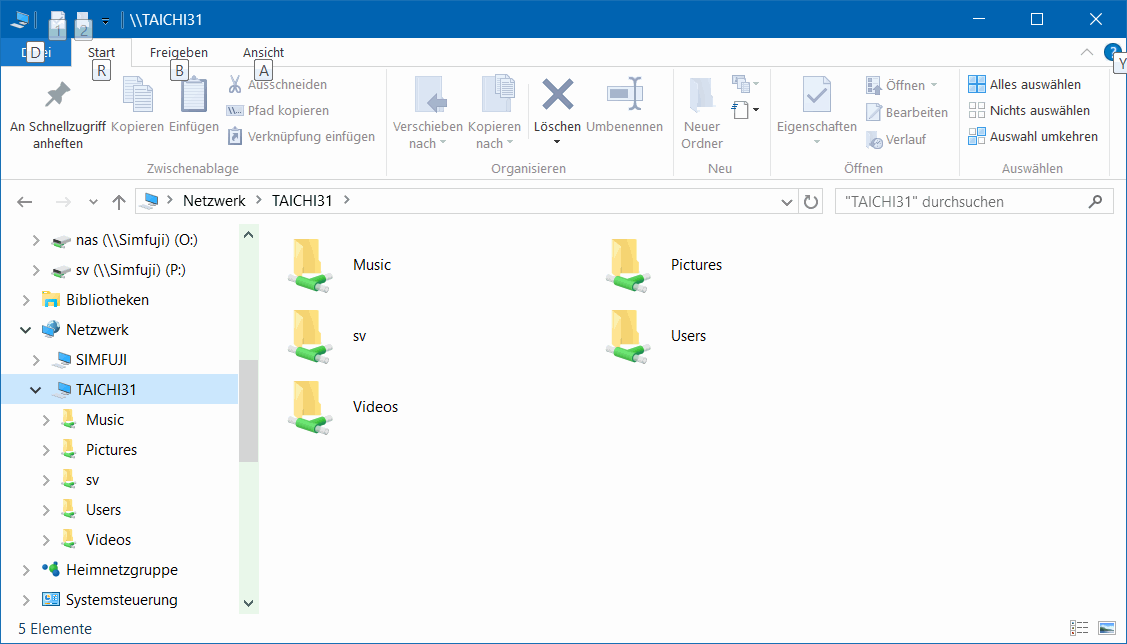1127x644 pixels.
Task: Switch to details view in status bar
Action: pyautogui.click(x=1079, y=628)
